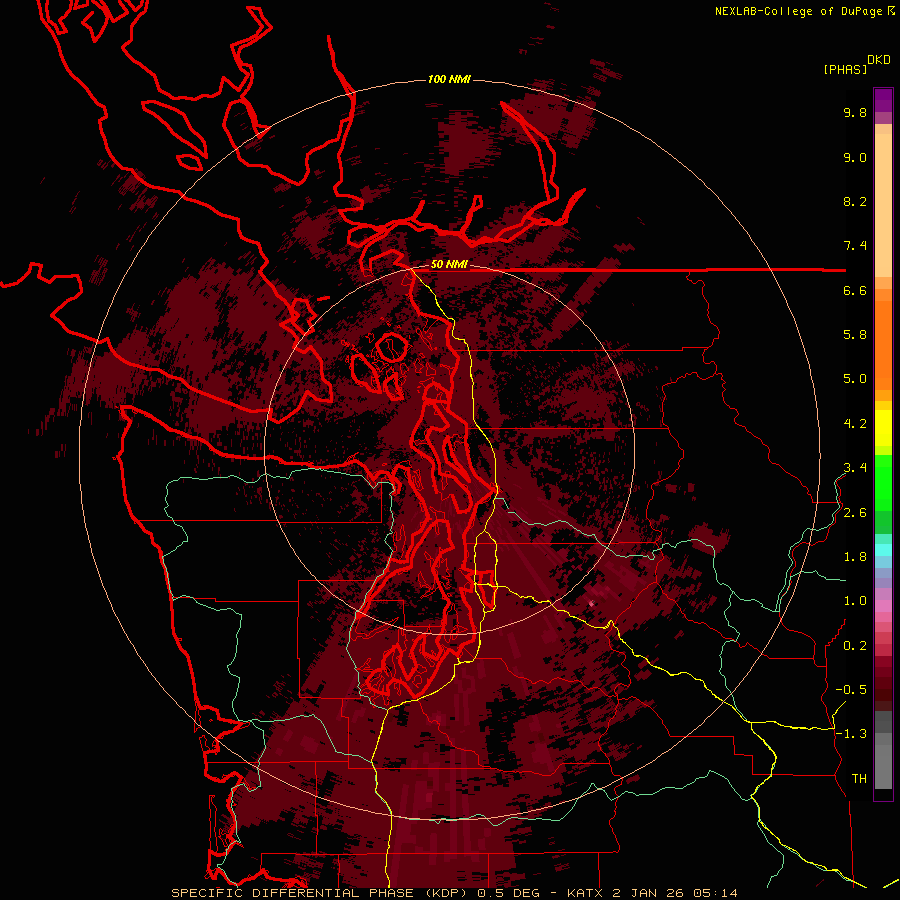
Task: Select the 1.8 scale value
Action: tap(855, 557)
